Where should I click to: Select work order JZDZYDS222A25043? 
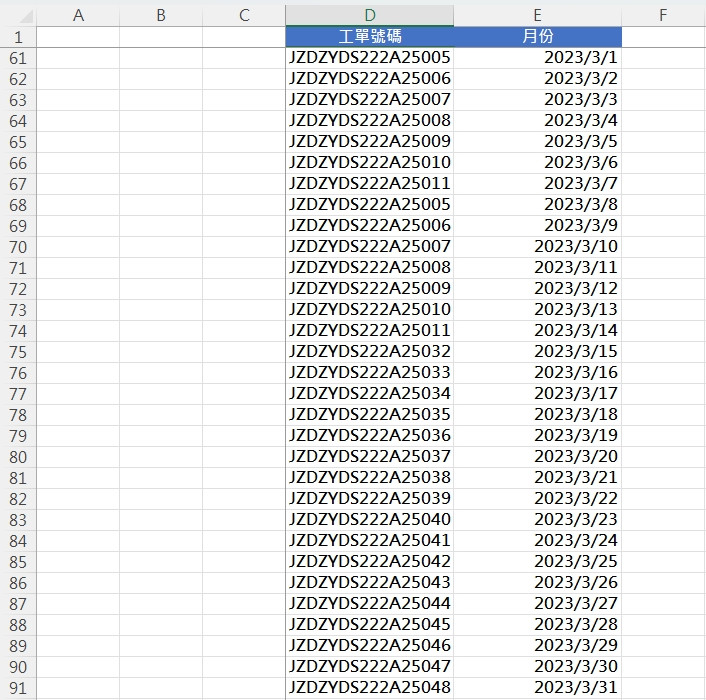click(x=370, y=583)
